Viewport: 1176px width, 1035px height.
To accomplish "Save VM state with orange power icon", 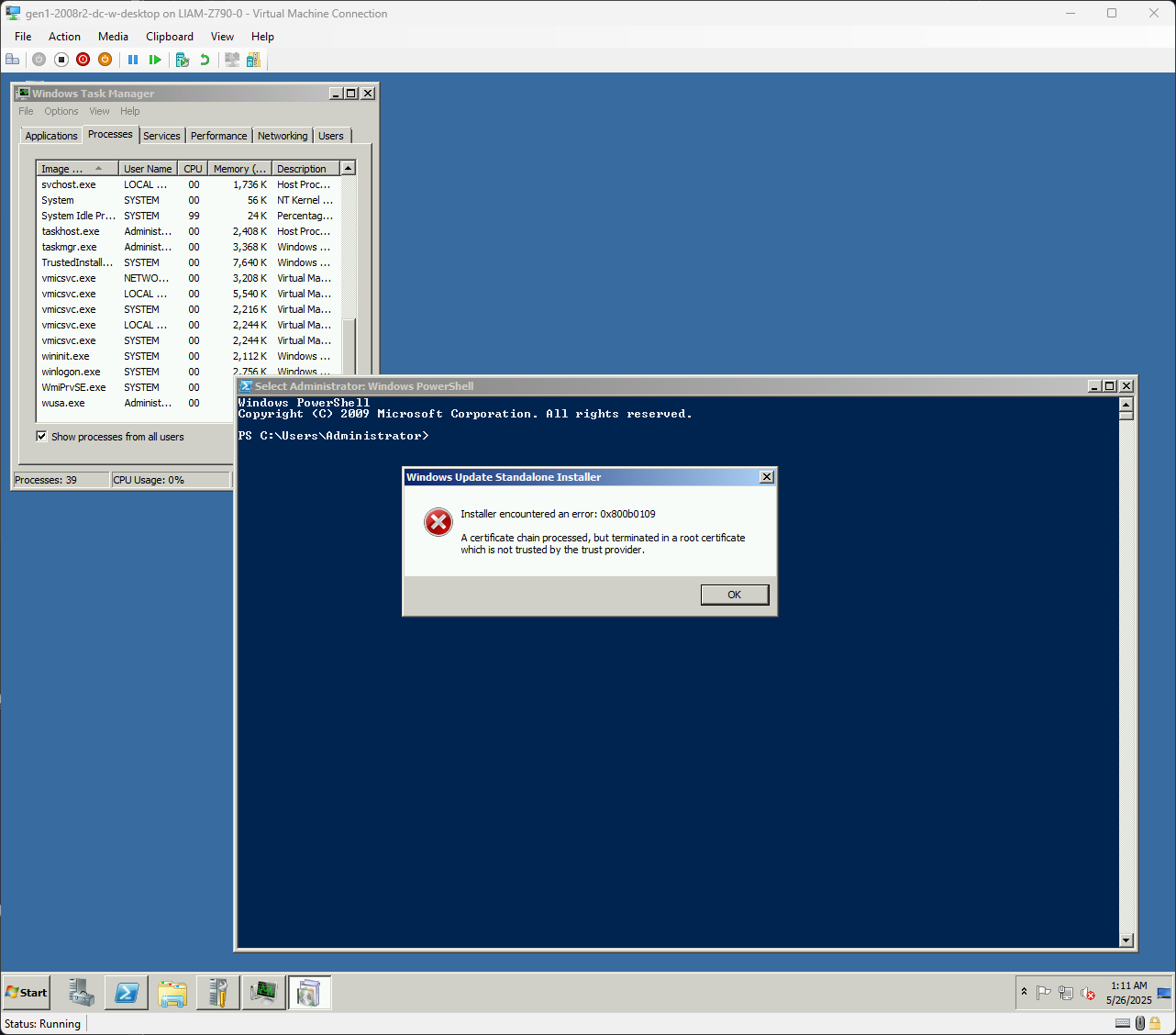I will coord(105,60).
